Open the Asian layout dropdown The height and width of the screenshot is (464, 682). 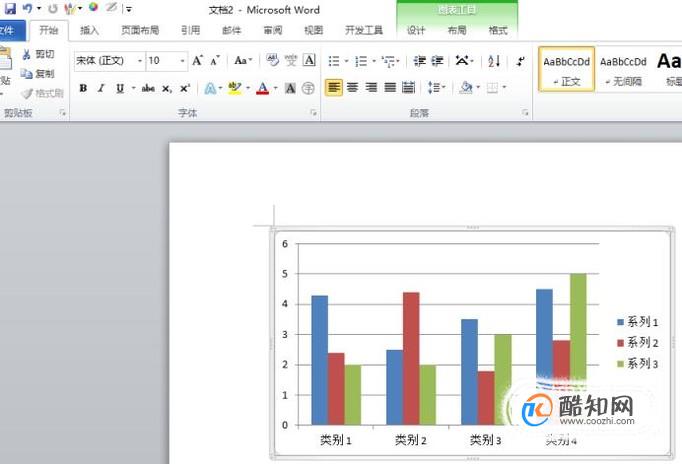tap(465, 60)
